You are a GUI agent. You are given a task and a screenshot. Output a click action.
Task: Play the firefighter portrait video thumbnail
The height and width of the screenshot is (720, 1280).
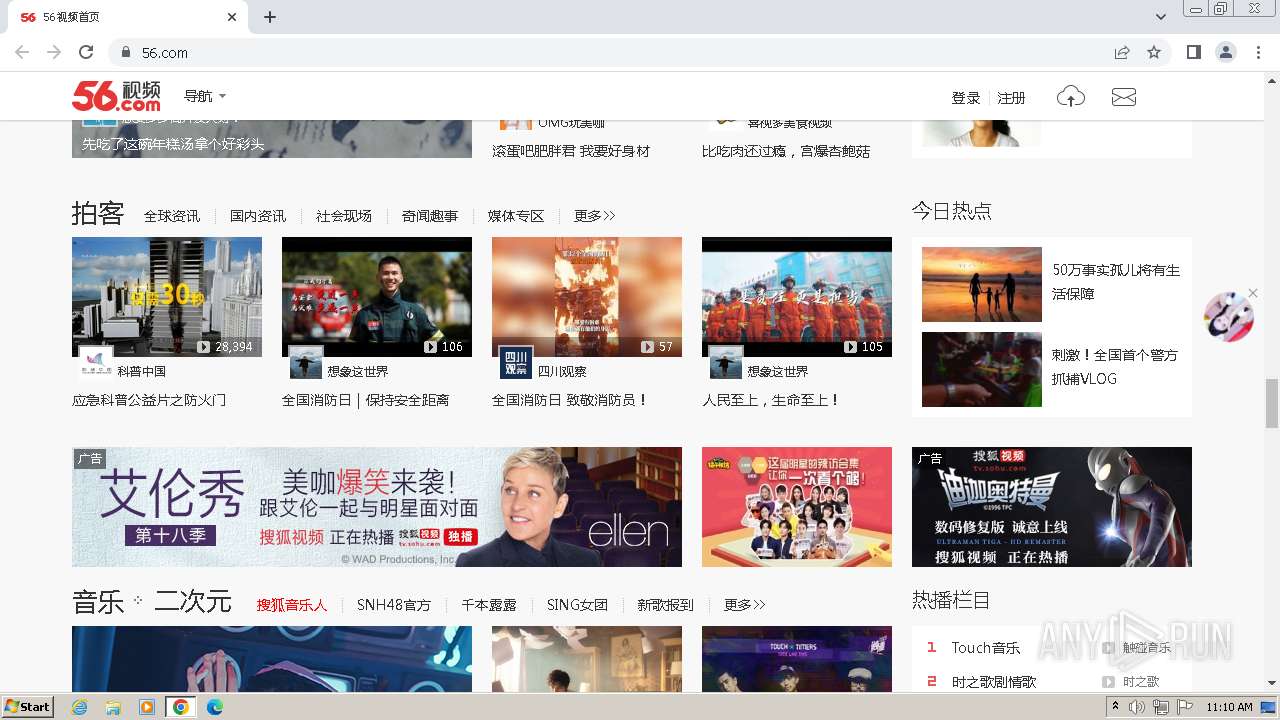click(x=377, y=297)
